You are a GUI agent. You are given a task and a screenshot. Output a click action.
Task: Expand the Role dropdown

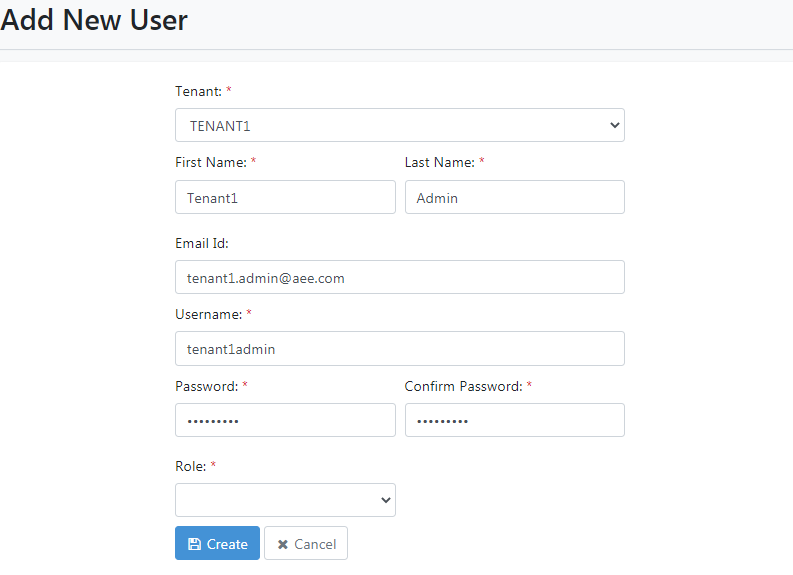point(285,500)
